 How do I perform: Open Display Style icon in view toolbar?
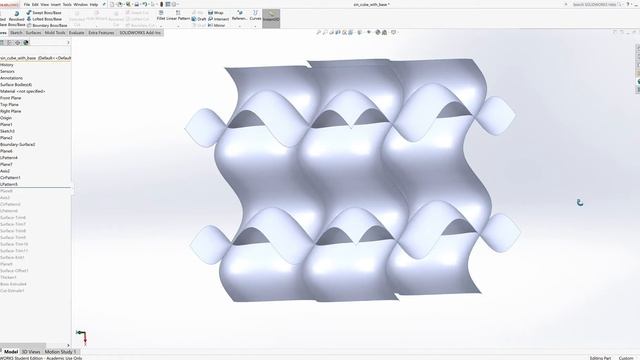tap(360, 32)
